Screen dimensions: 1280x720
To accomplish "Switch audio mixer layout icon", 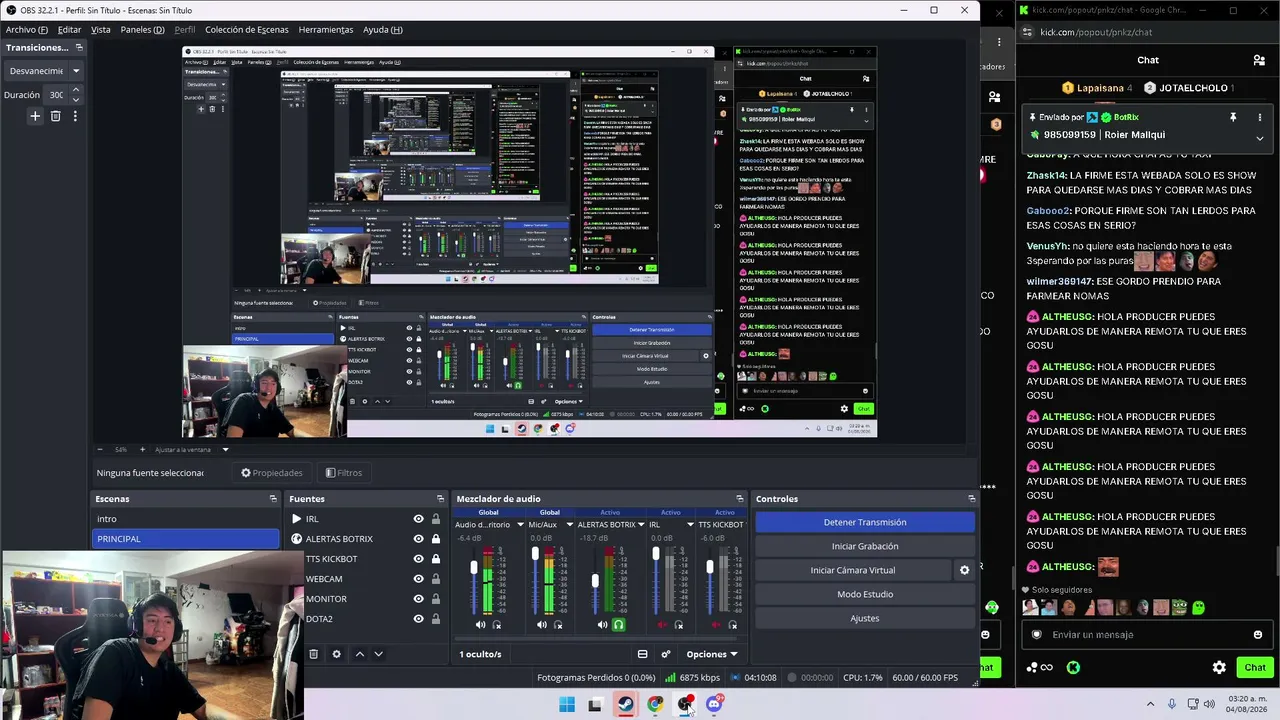I will click(642, 654).
